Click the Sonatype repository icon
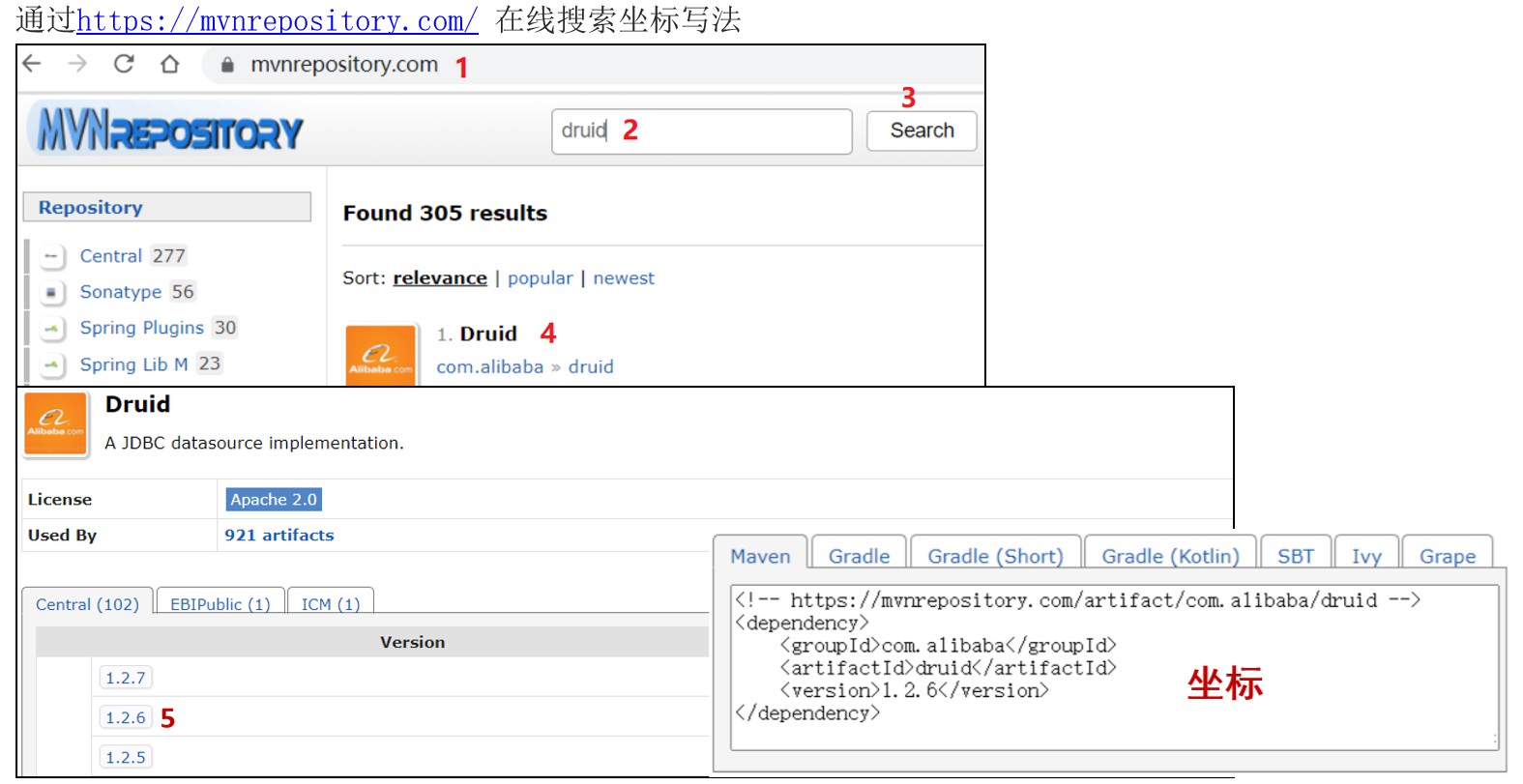 51,292
